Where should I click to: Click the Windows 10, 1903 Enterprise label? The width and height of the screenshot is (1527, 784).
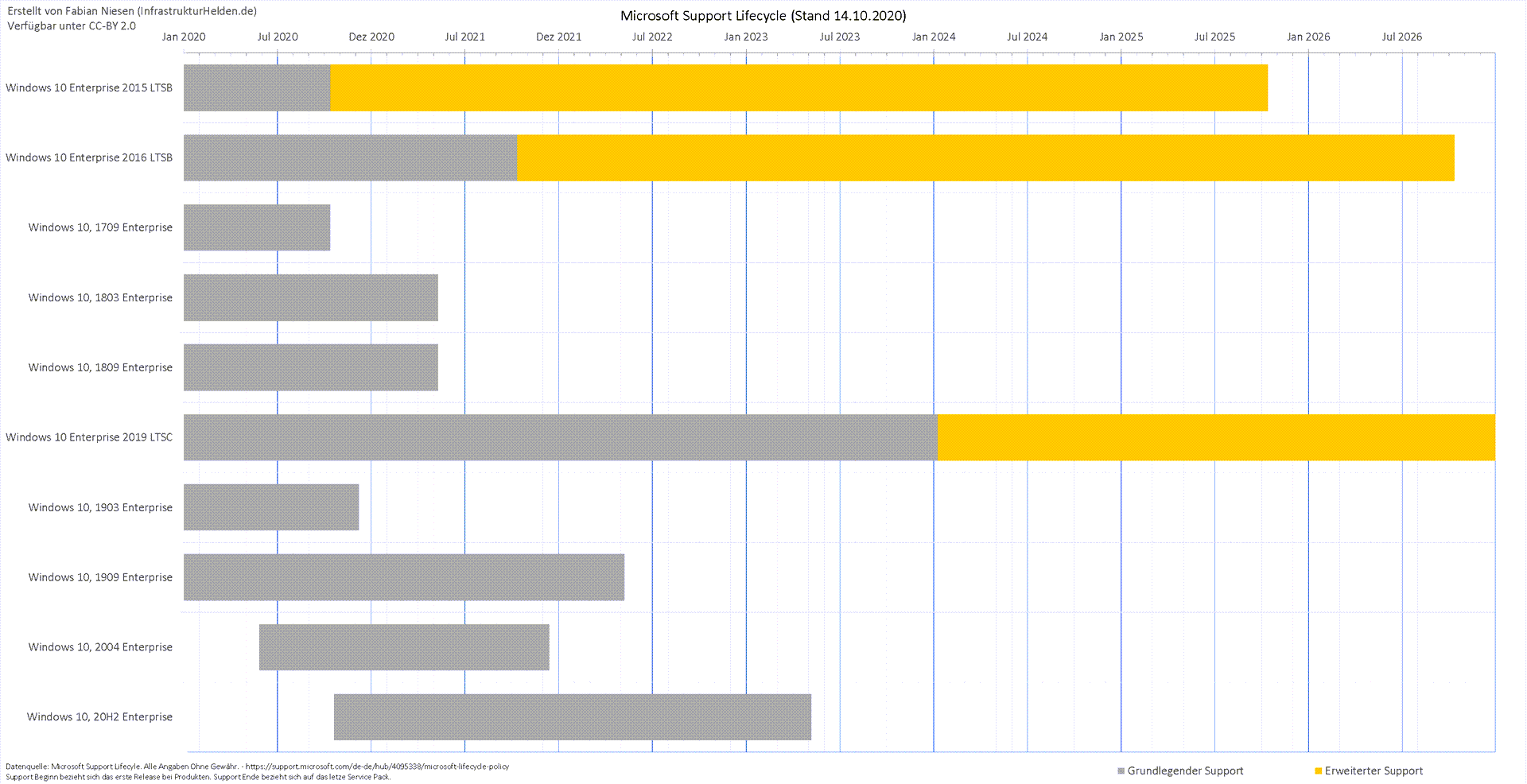pos(100,508)
